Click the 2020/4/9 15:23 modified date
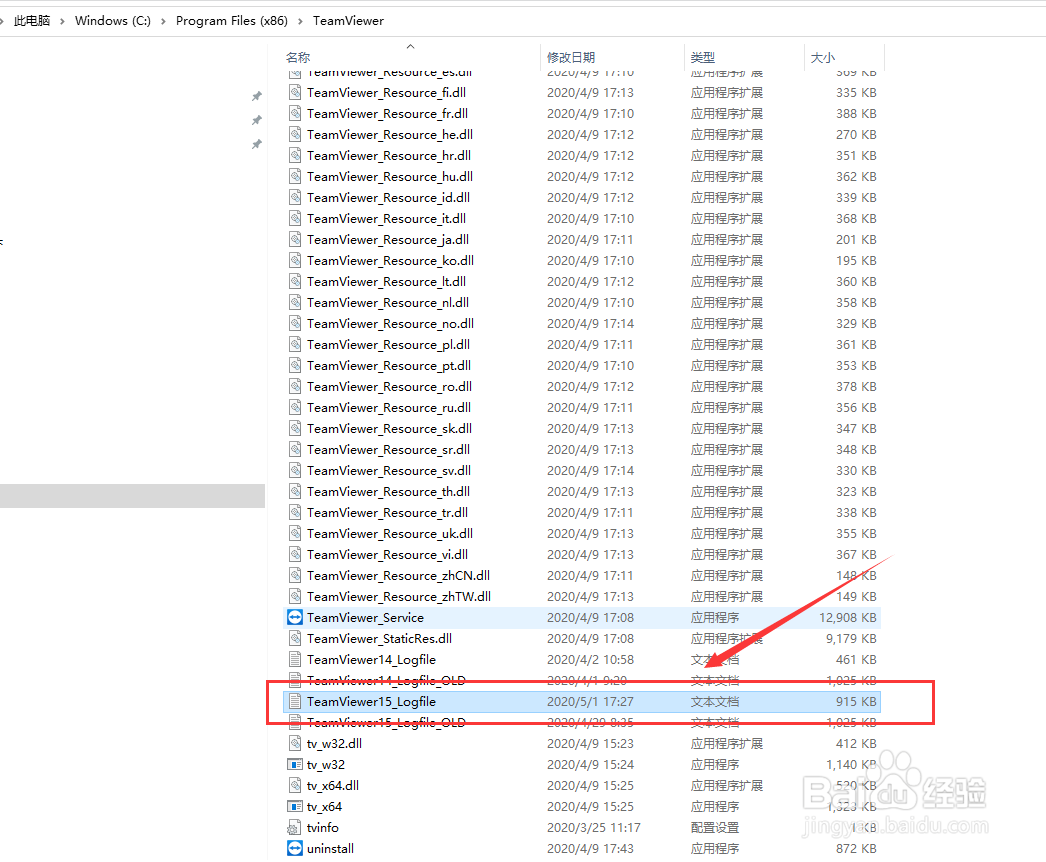 coord(590,743)
